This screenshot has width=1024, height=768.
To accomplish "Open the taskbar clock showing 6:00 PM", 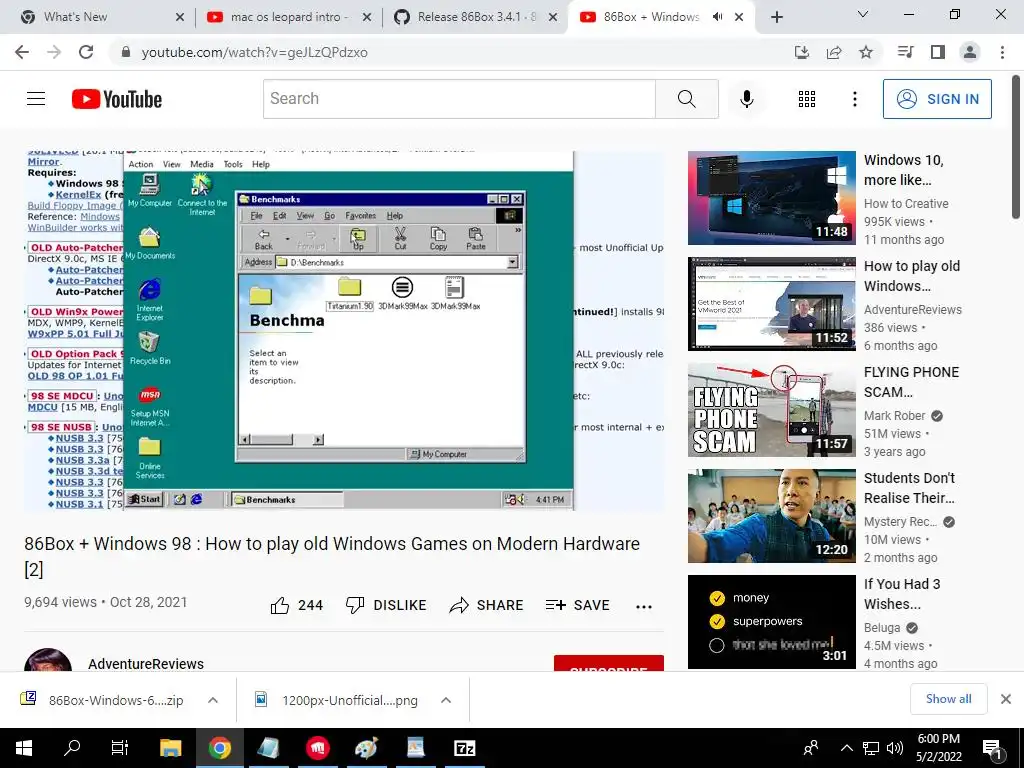I will click(x=938, y=748).
